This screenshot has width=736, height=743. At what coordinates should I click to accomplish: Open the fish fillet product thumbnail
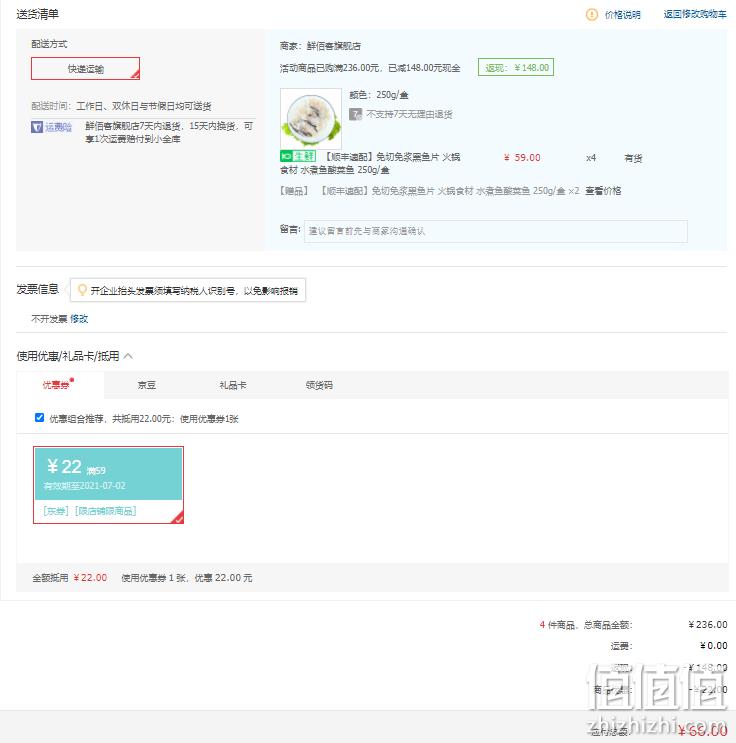click(x=311, y=119)
